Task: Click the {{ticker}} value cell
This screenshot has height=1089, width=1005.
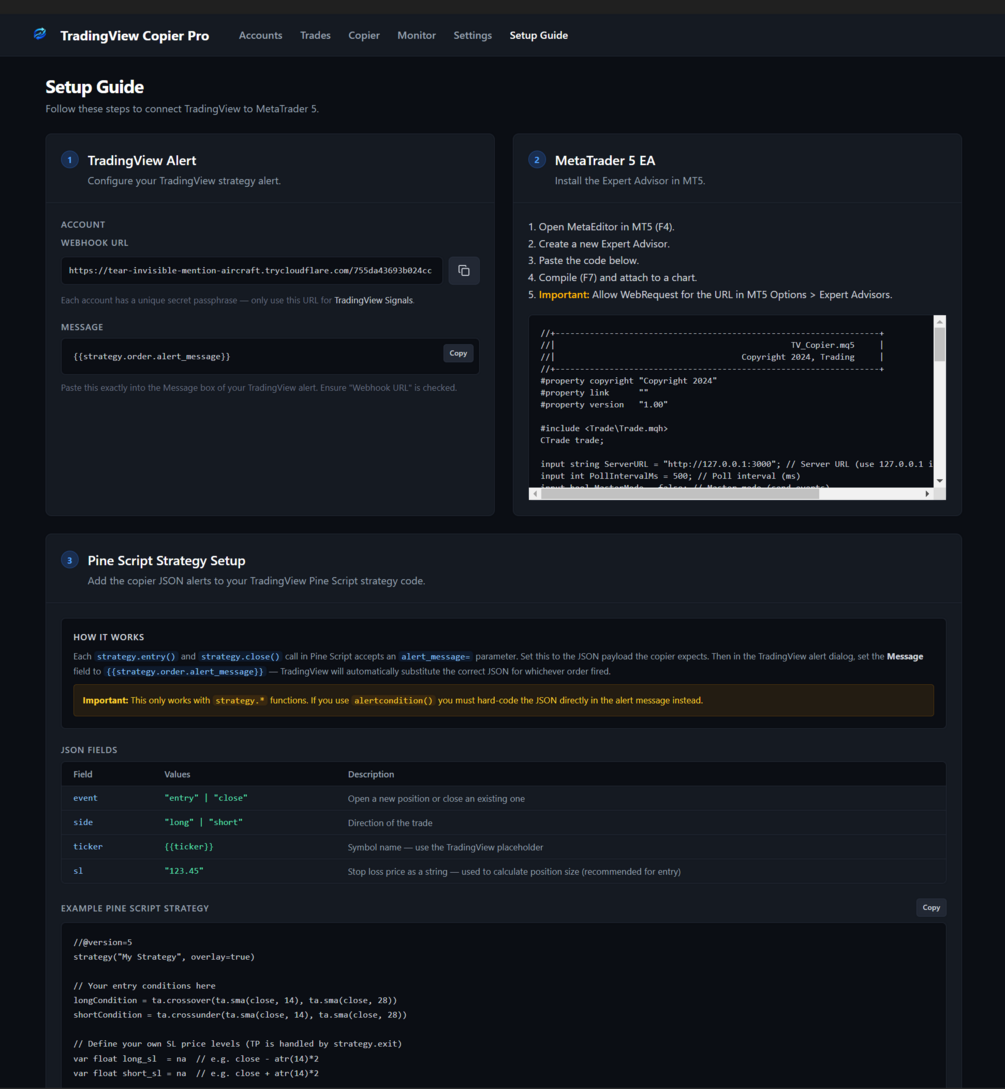Action: 189,847
